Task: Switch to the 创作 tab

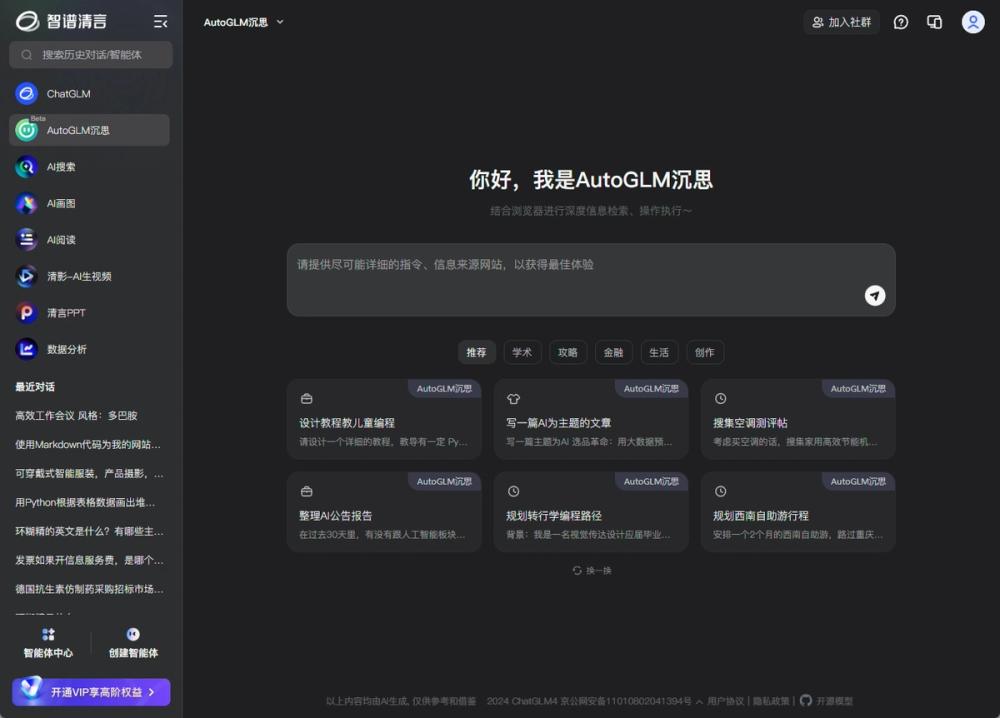Action: [x=705, y=352]
